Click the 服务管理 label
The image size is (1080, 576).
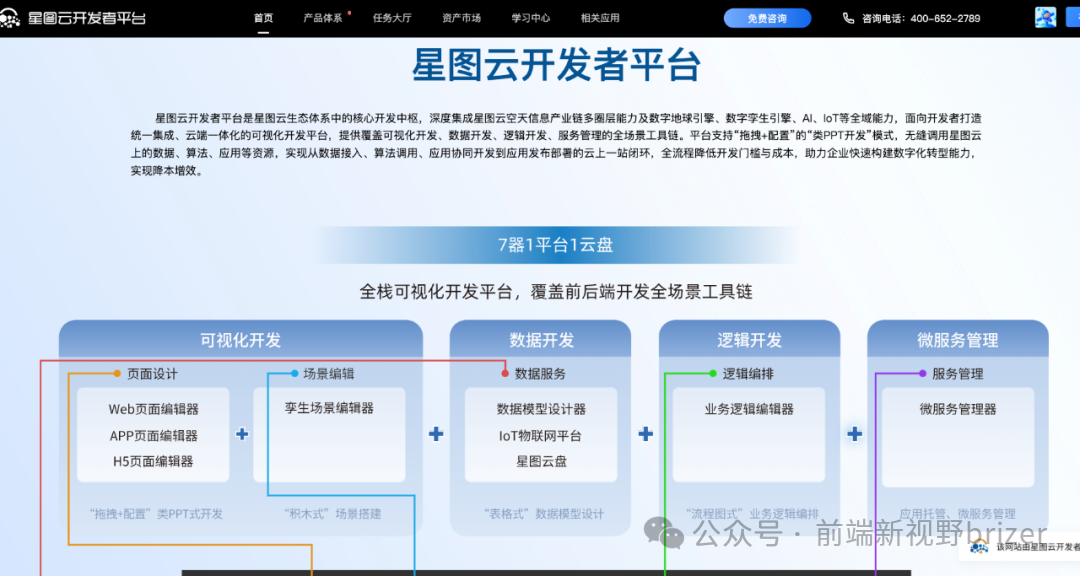(957, 374)
